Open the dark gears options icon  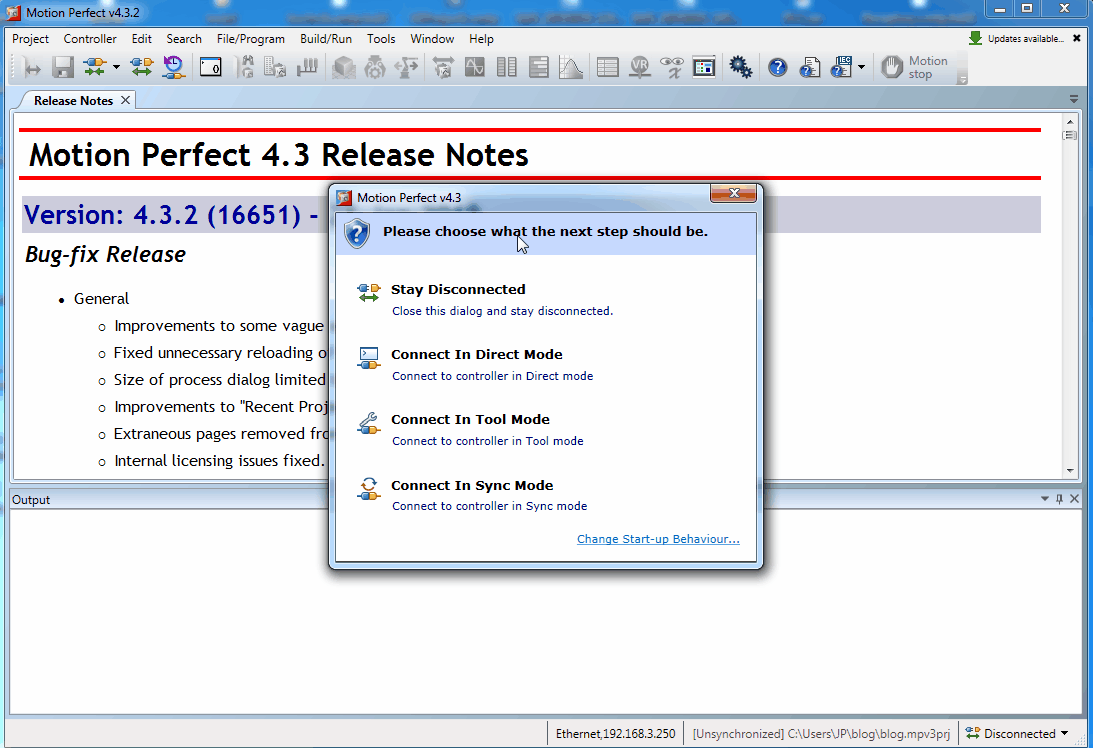[740, 68]
